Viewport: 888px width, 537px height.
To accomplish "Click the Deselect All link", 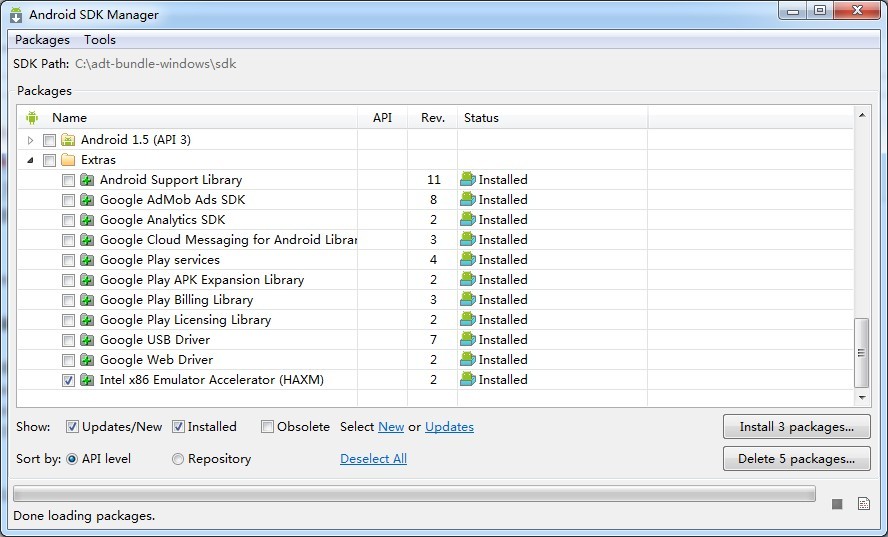I will tap(373, 459).
